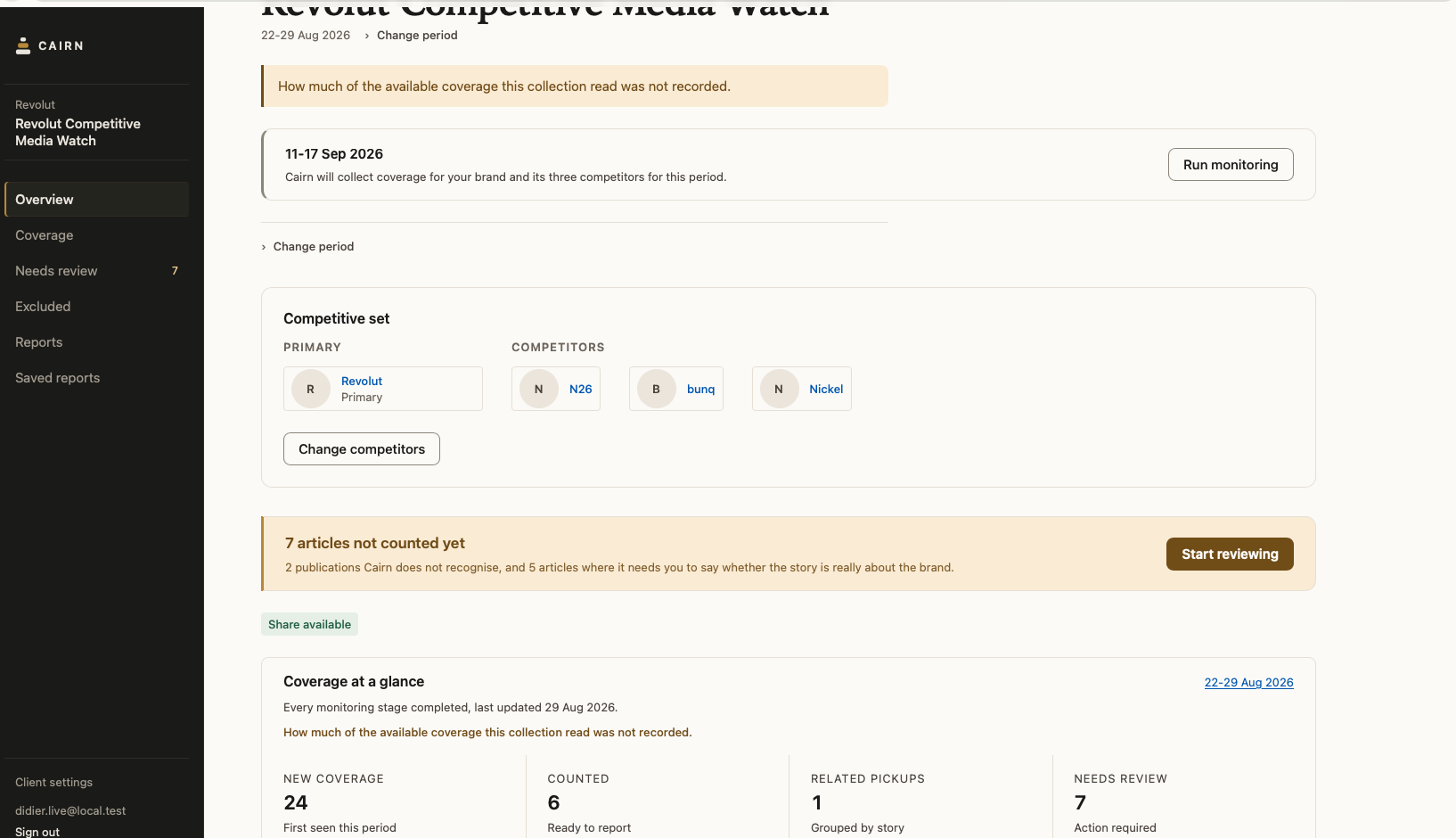The image size is (1456, 838).
Task: Click the Related pickups value 1
Action: pos(817,803)
